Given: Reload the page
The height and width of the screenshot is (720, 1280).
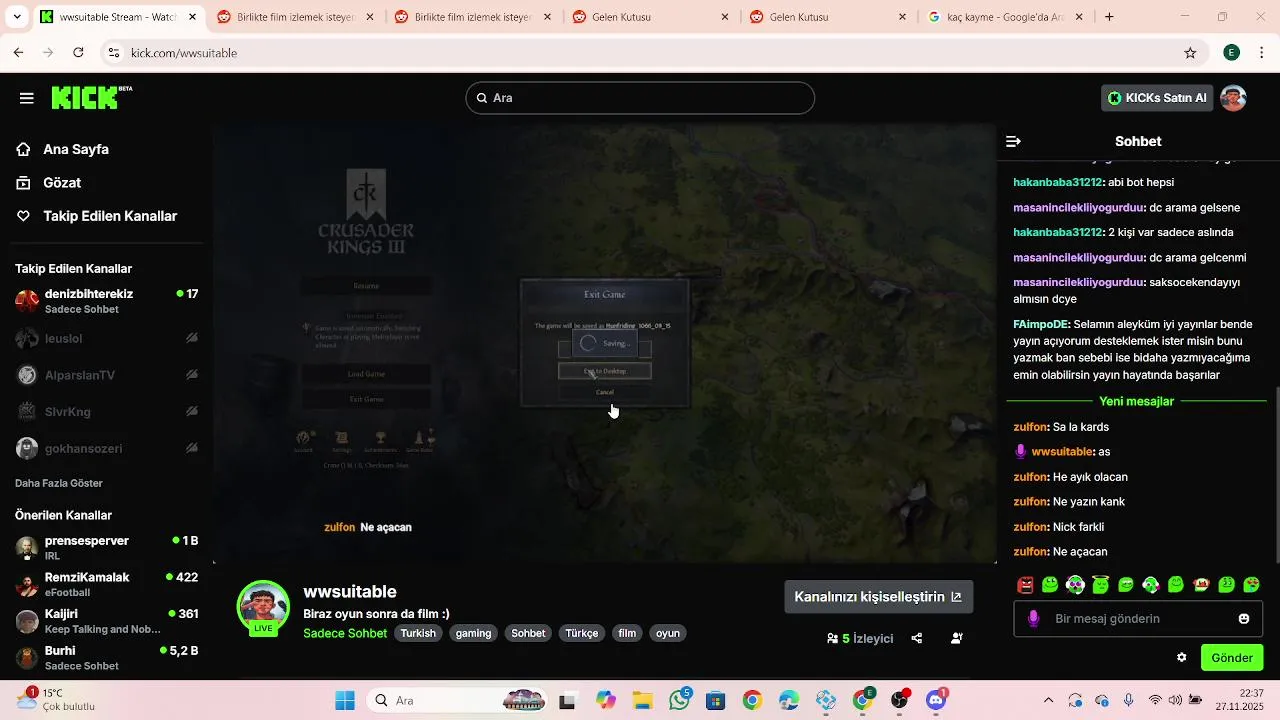Looking at the screenshot, I should tap(78, 53).
